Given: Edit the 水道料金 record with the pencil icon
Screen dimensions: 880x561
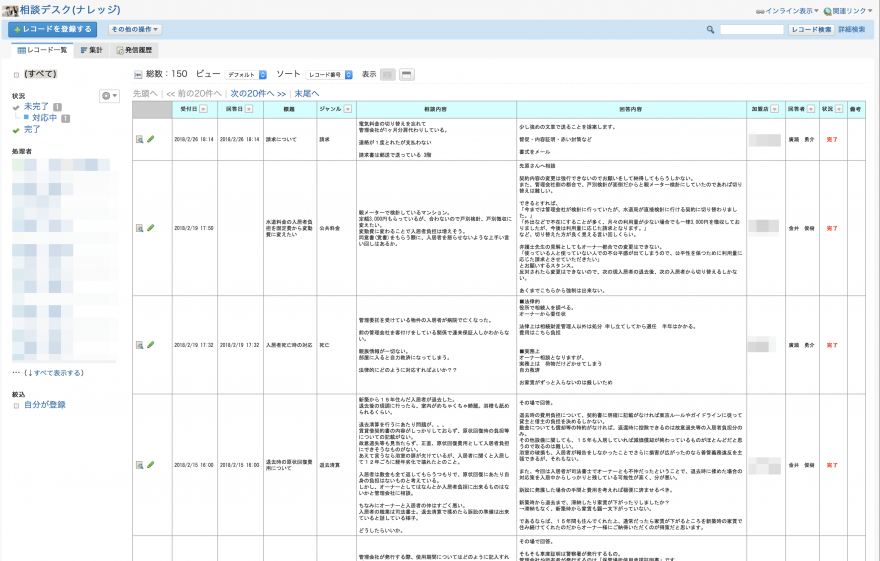Looking at the screenshot, I should pyautogui.click(x=150, y=228).
